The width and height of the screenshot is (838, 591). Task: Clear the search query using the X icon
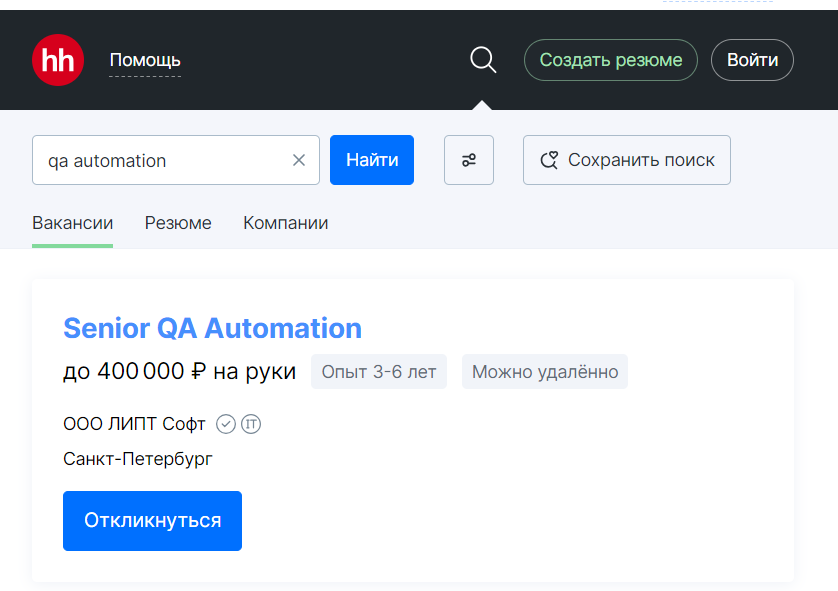298,160
